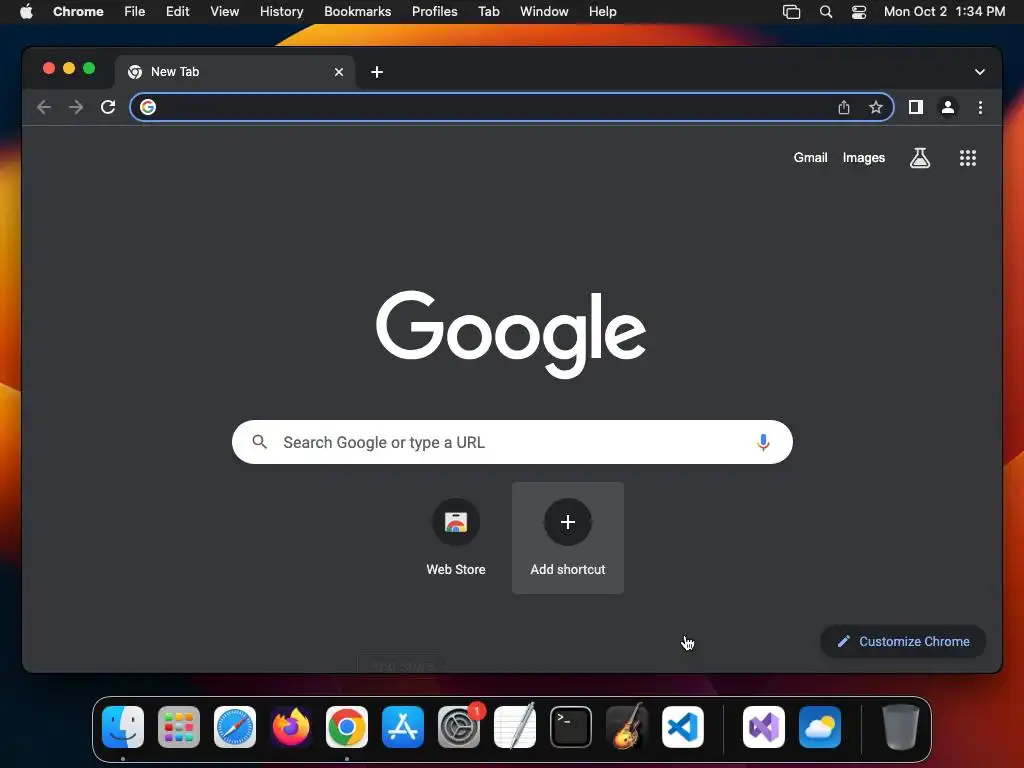
Task: Click the Customize Chrome button
Action: coord(903,641)
